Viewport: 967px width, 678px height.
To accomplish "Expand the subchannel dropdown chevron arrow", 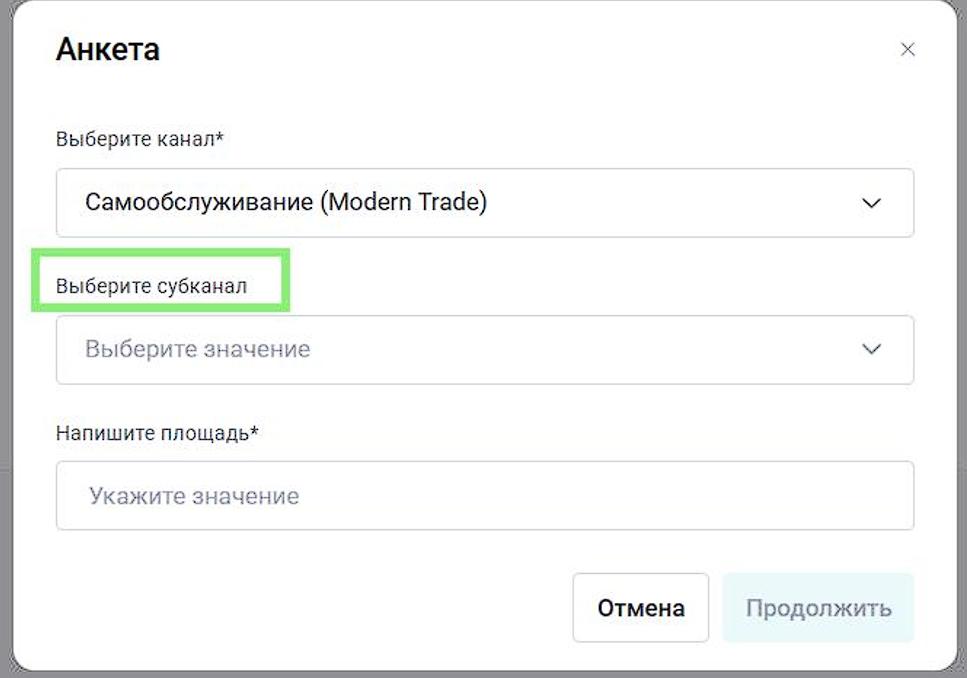I will click(871, 349).
